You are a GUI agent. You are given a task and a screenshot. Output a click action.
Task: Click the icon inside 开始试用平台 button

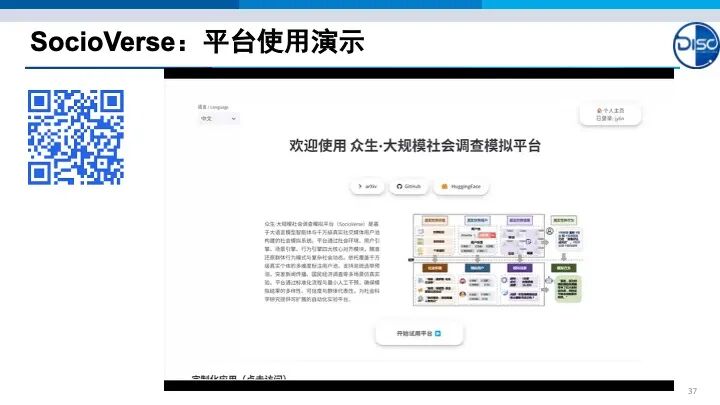tap(437, 332)
